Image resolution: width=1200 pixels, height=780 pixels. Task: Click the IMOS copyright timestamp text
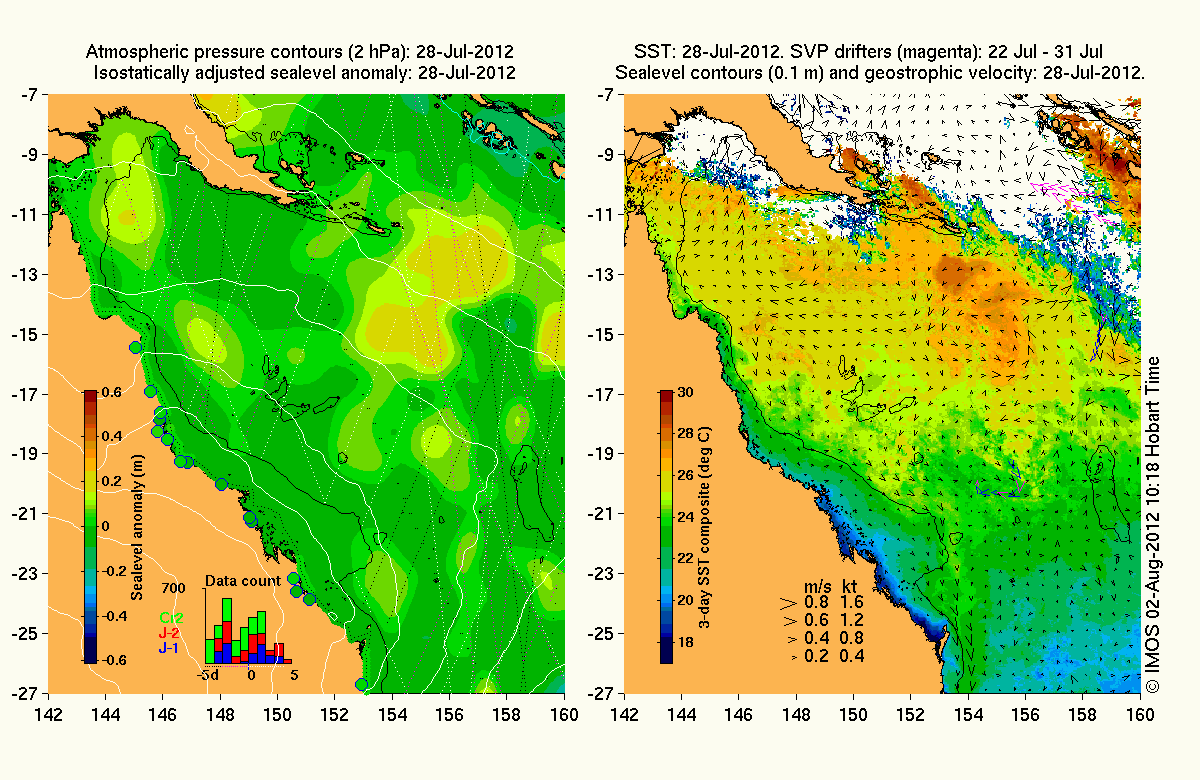1153,525
